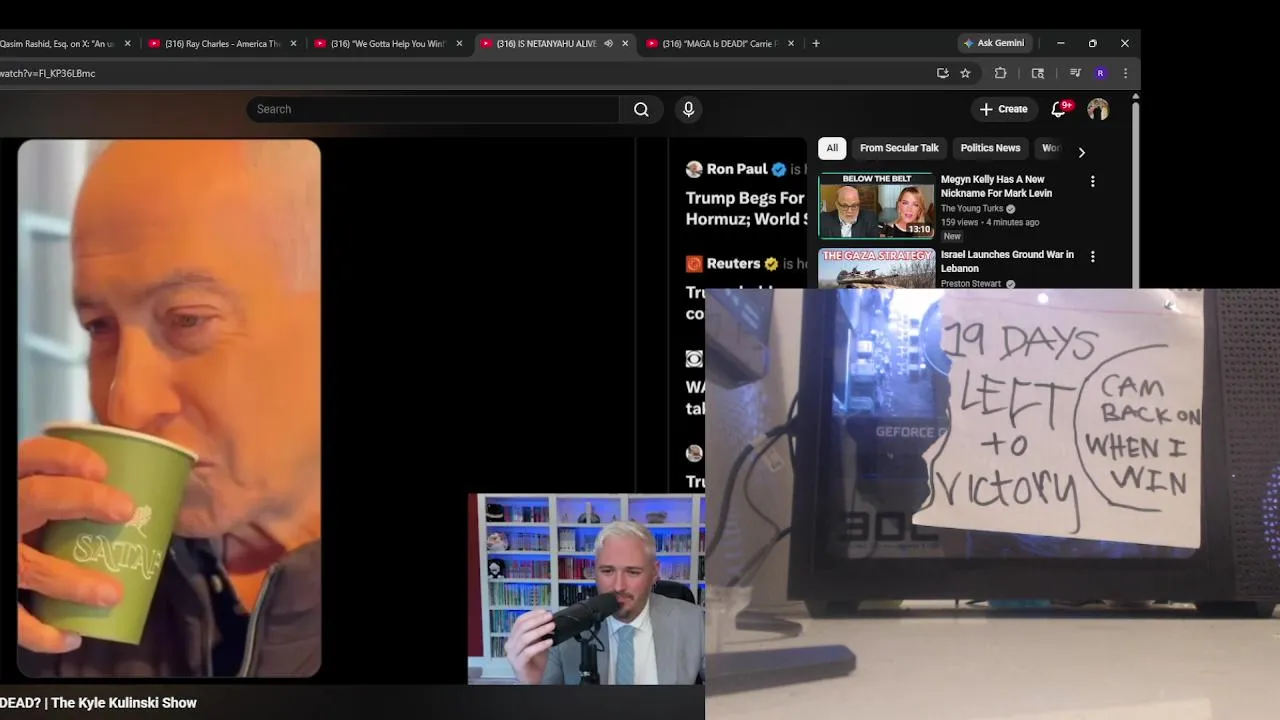
Task: Close the We Gotta Help You Win tab
Action: (459, 43)
